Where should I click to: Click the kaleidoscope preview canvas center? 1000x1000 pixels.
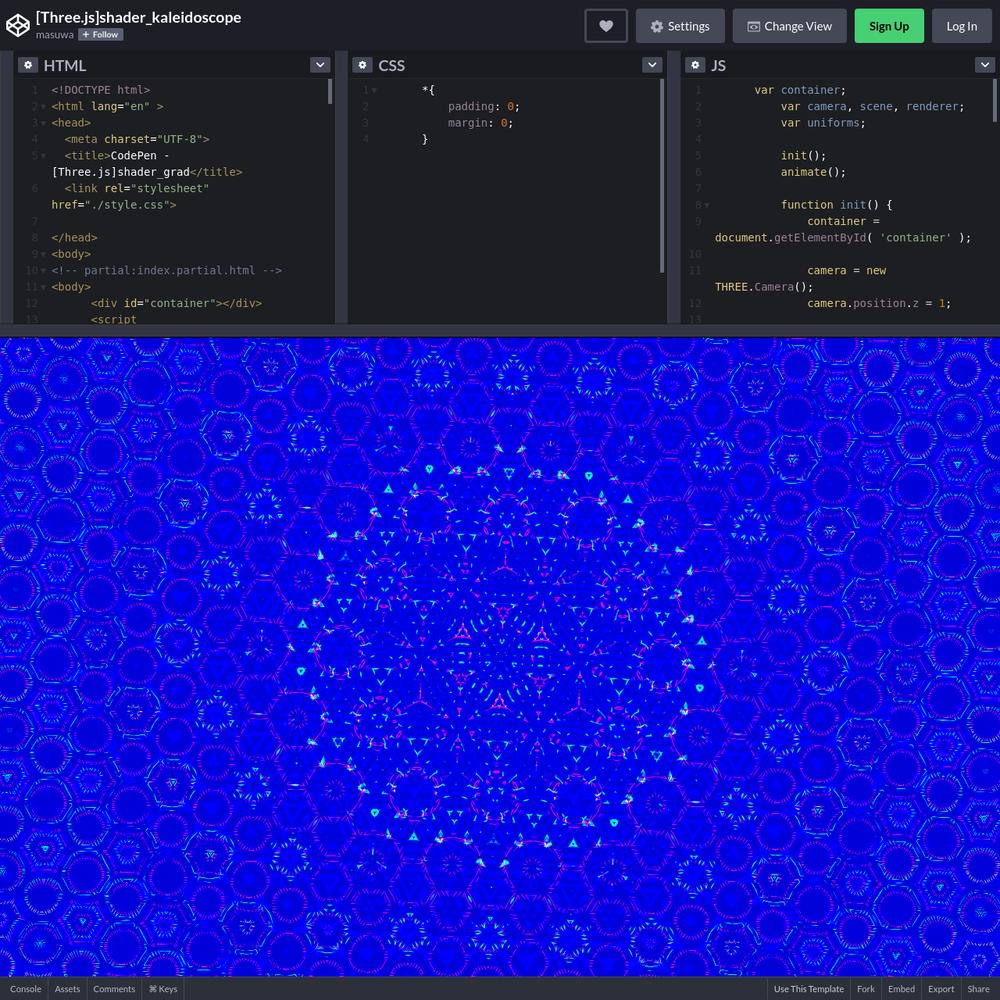500,657
